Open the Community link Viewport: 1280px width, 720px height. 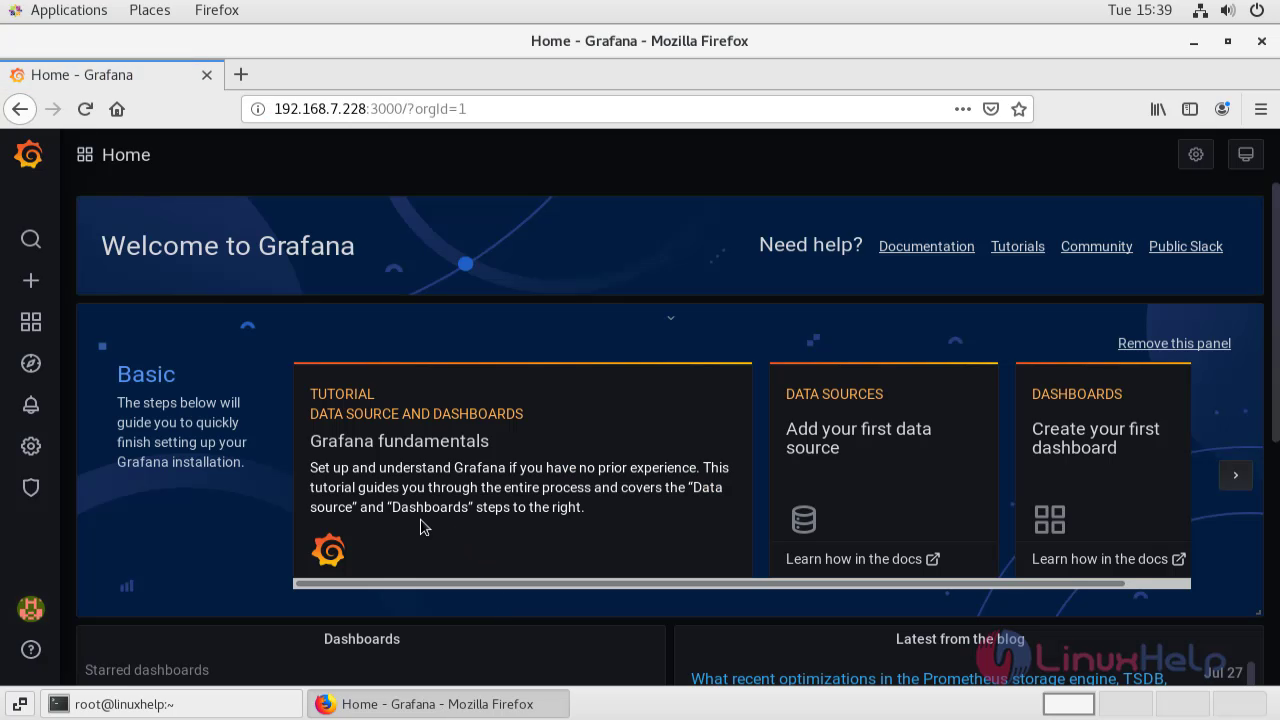1097,246
